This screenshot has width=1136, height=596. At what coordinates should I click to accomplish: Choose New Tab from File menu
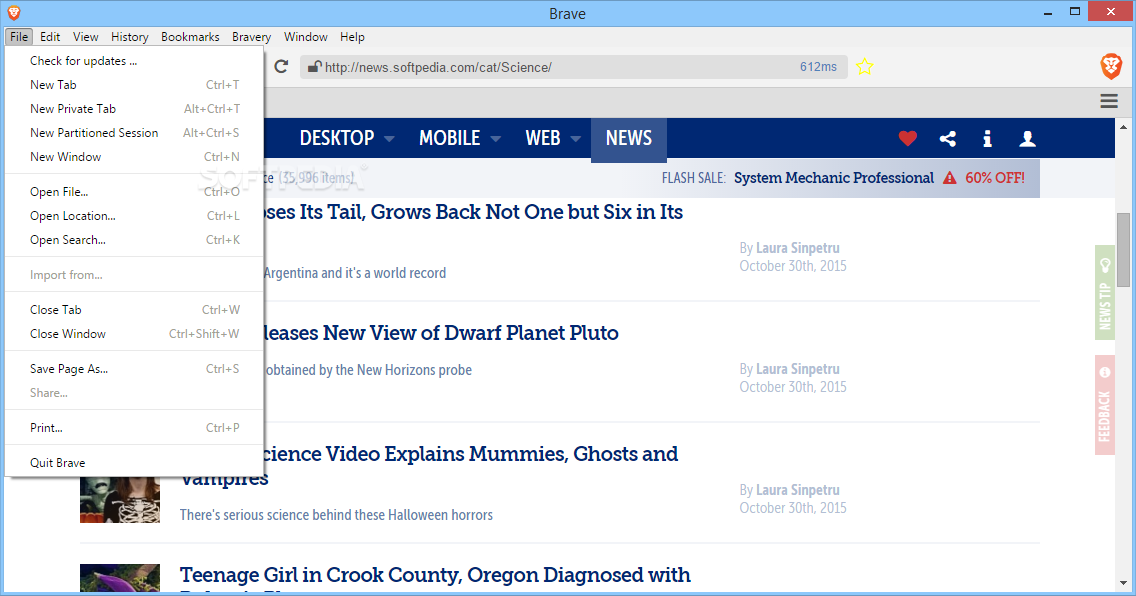click(x=134, y=85)
